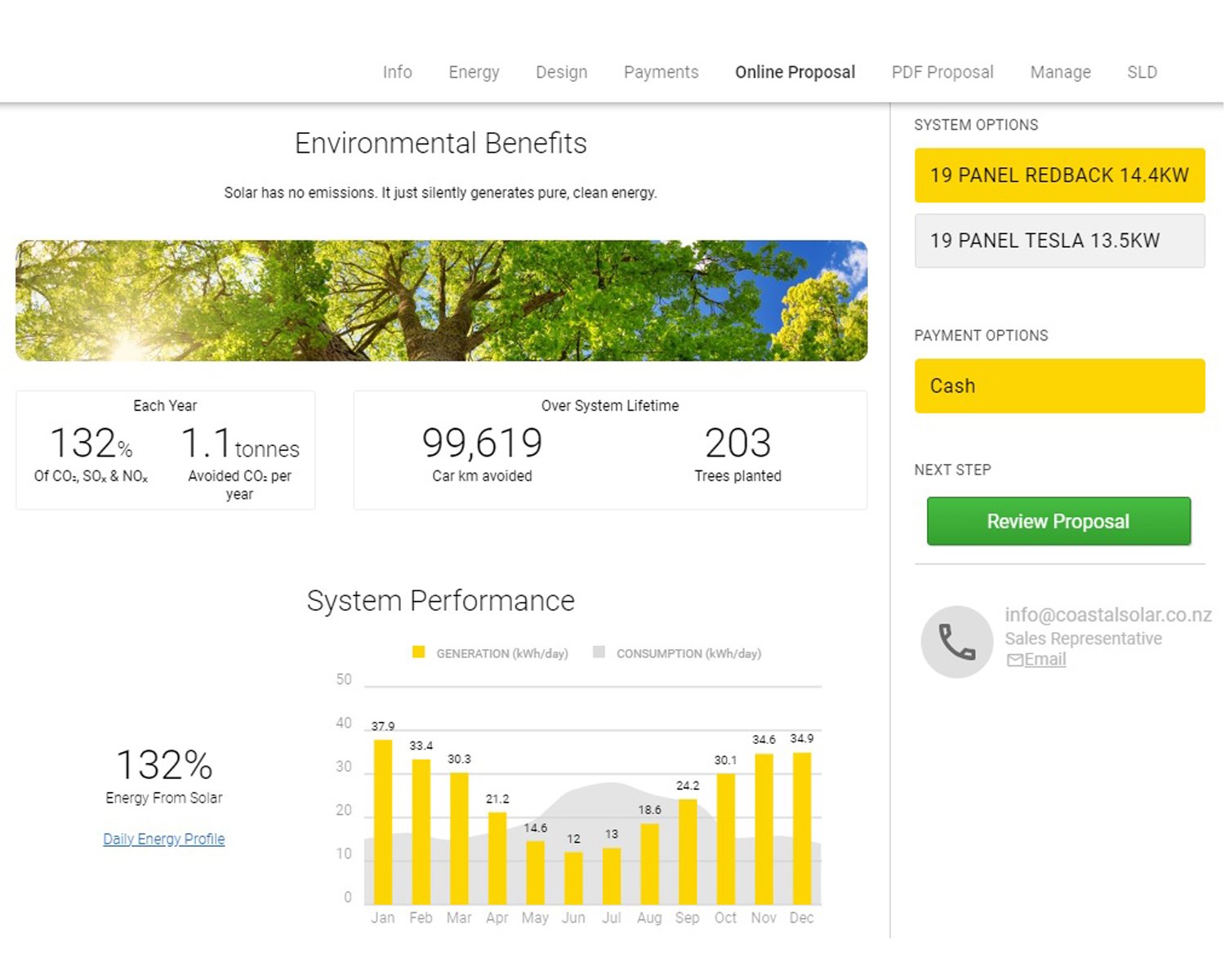Viewport: 1225px width, 980px height.
Task: Open the SLD tab
Action: (1142, 72)
